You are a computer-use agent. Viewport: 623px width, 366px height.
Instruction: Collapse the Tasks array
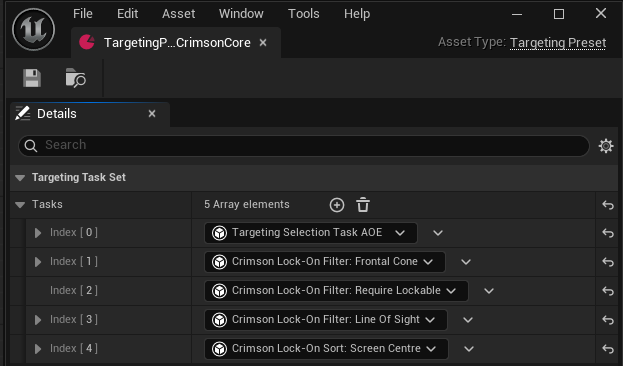coord(20,205)
